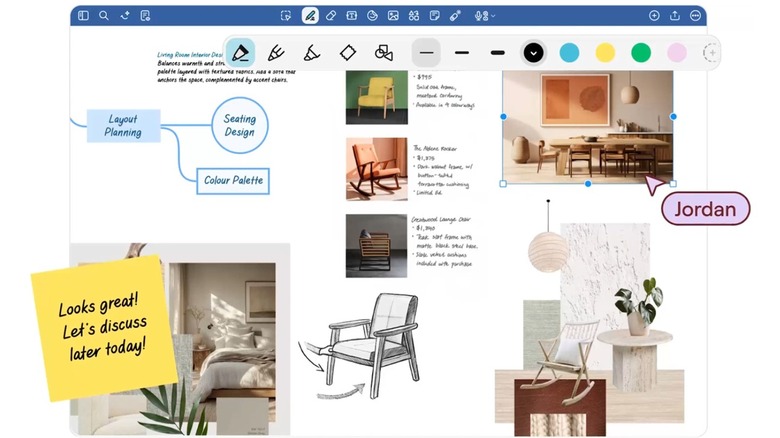
Task: Click the 'Crestwood Lounge Chair' handwritten note
Action: pos(444,241)
